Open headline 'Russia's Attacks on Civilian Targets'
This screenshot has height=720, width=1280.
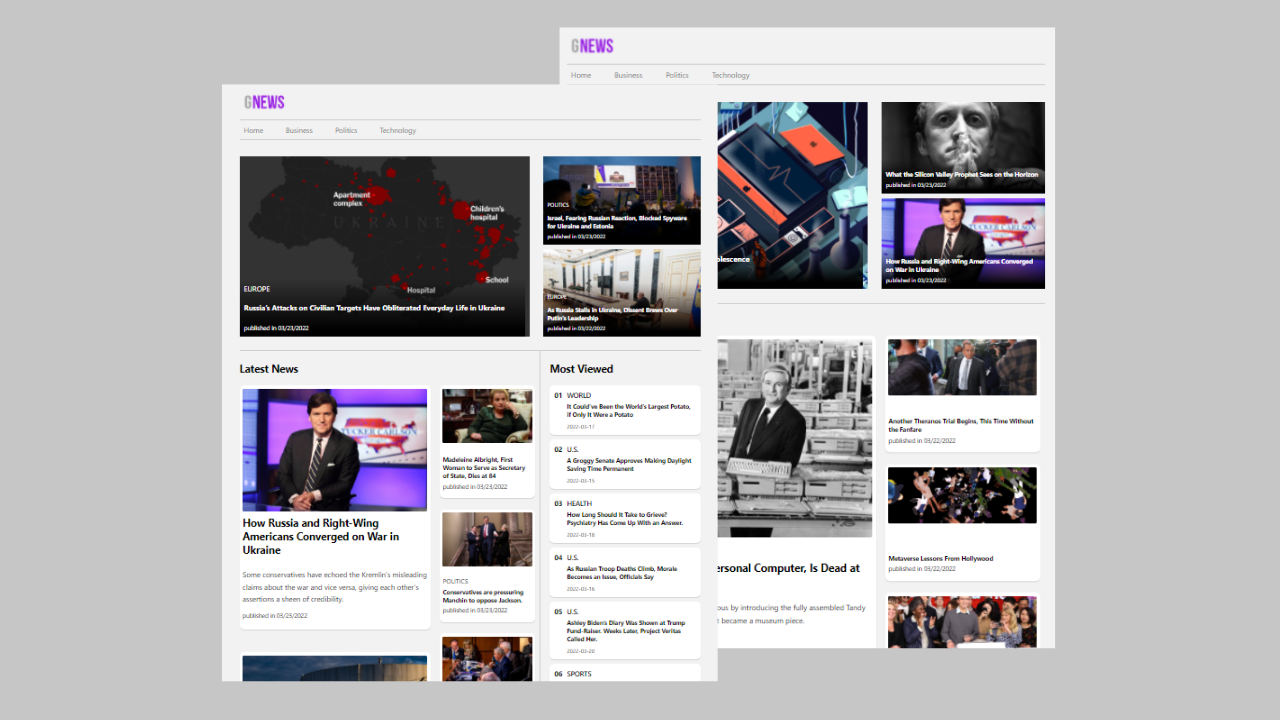(374, 308)
